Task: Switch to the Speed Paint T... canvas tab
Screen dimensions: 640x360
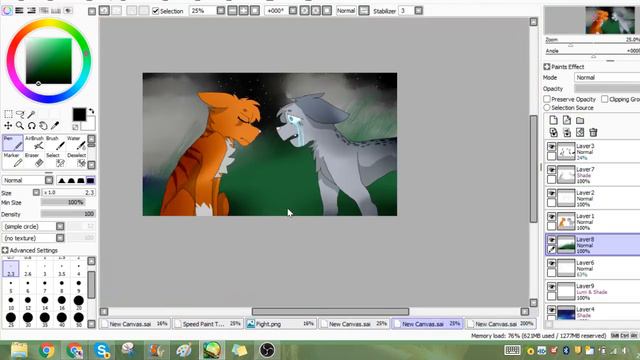Action: (208, 324)
